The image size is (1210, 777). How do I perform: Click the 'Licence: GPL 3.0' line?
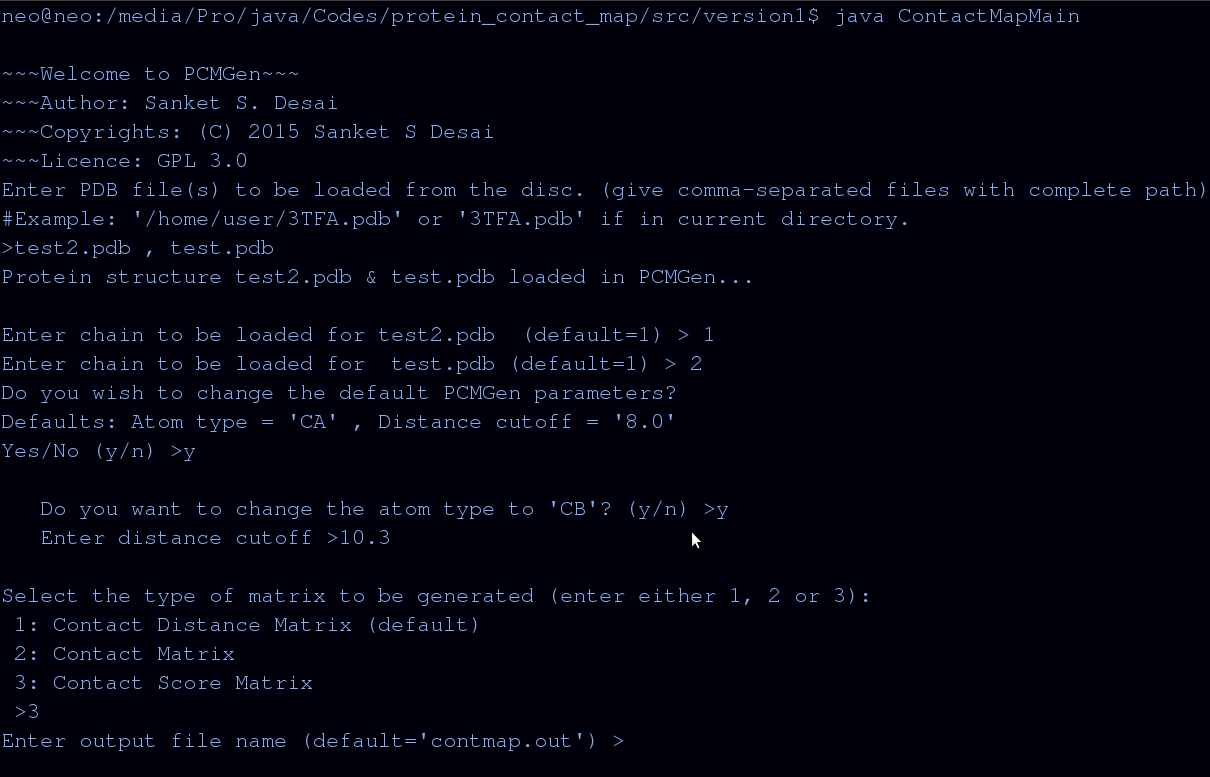124,161
